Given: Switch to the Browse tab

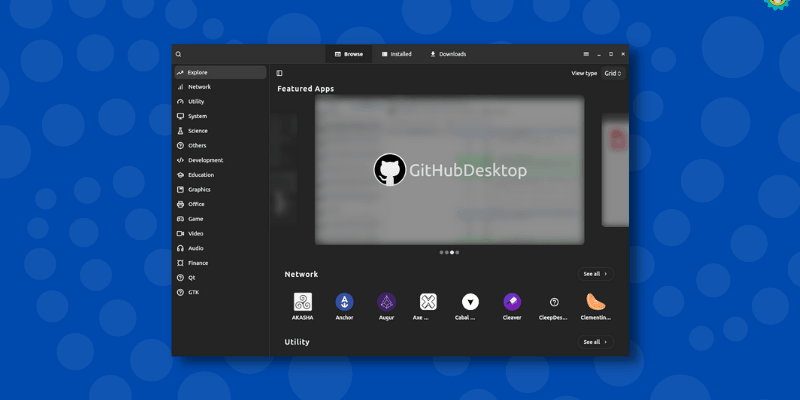Looking at the screenshot, I should point(348,54).
